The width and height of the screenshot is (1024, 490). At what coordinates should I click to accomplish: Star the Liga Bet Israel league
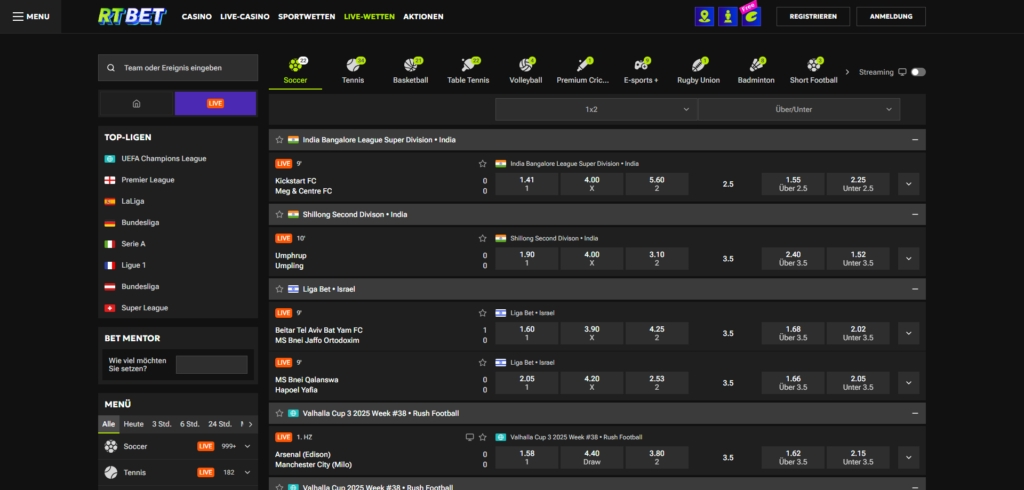coord(279,289)
